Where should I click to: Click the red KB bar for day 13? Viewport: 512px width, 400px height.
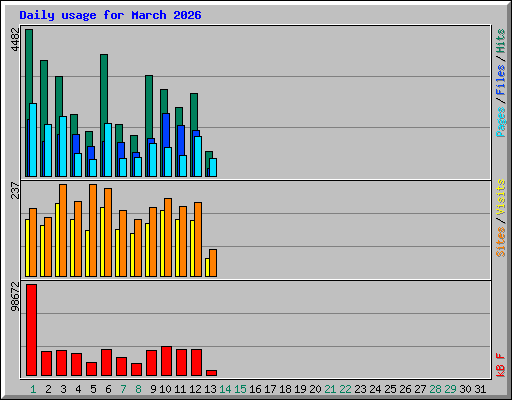[x=211, y=373]
